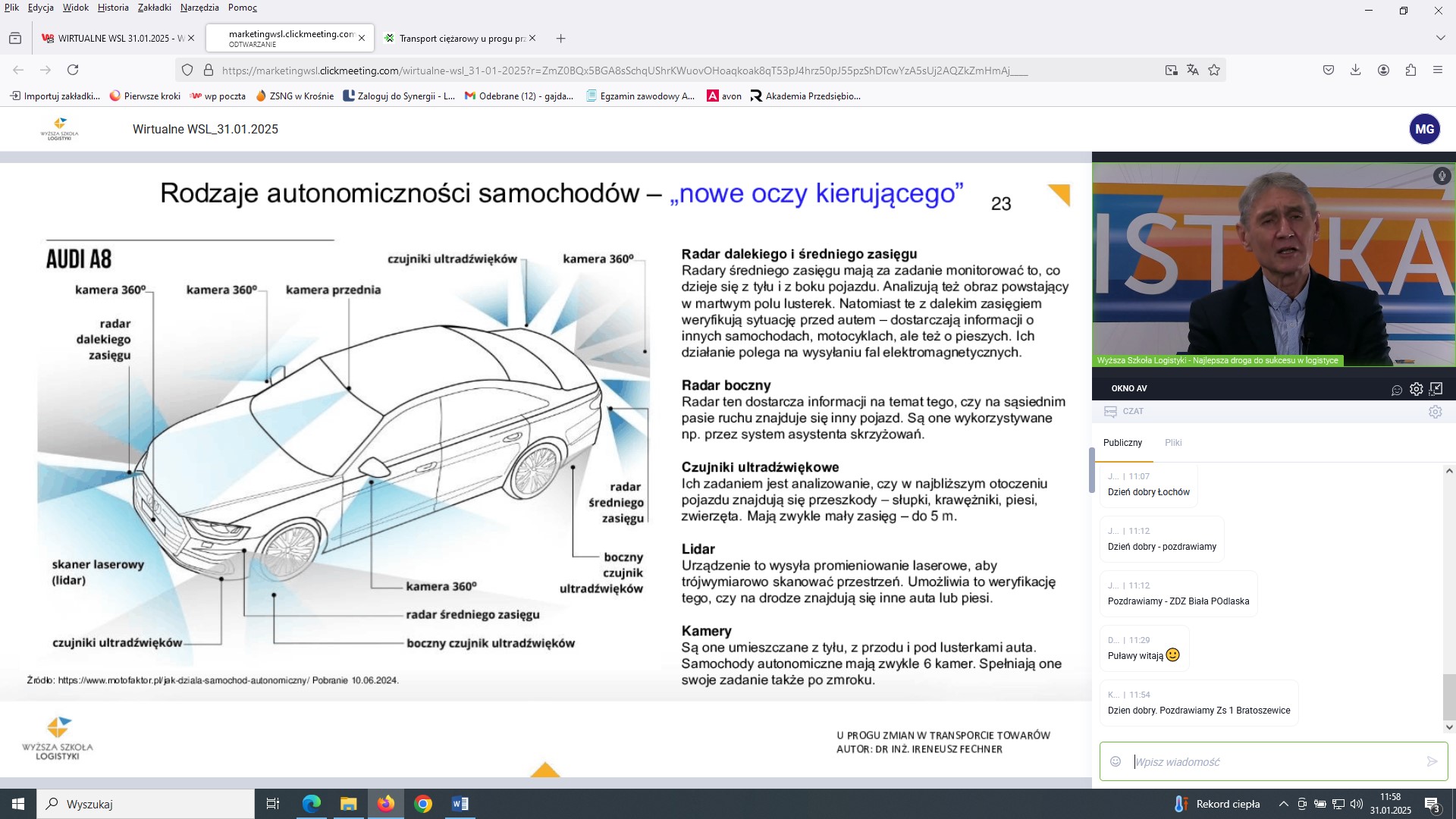Open Pierwsze kroki bookmark
The height and width of the screenshot is (819, 1456).
point(145,96)
